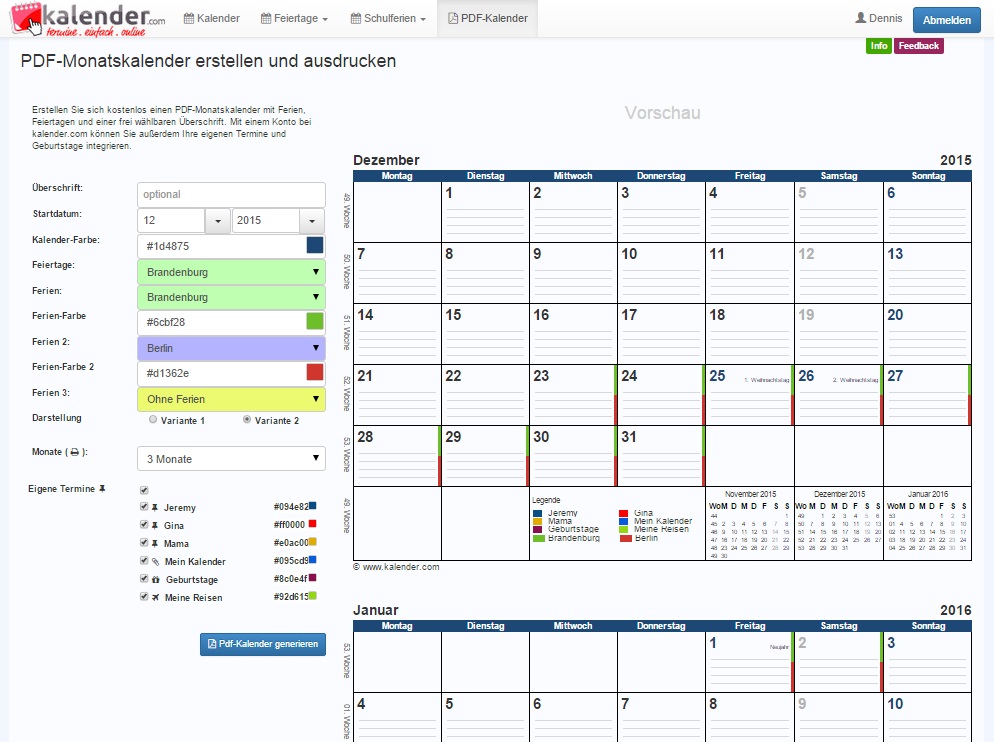Click the airplane icon beside Meine Reisen
The image size is (994, 742).
tap(155, 597)
